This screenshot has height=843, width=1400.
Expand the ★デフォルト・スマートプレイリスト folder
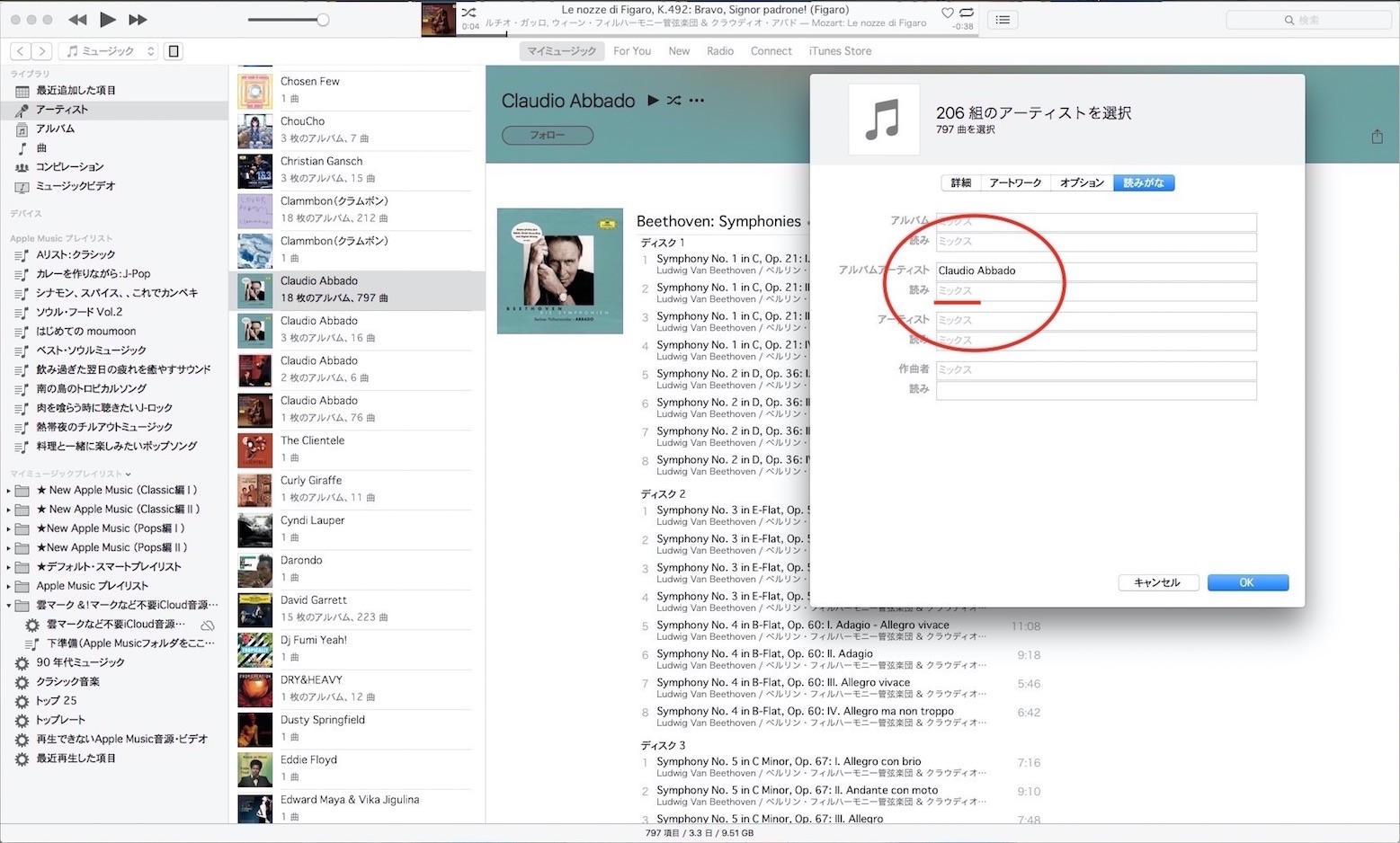coord(8,567)
